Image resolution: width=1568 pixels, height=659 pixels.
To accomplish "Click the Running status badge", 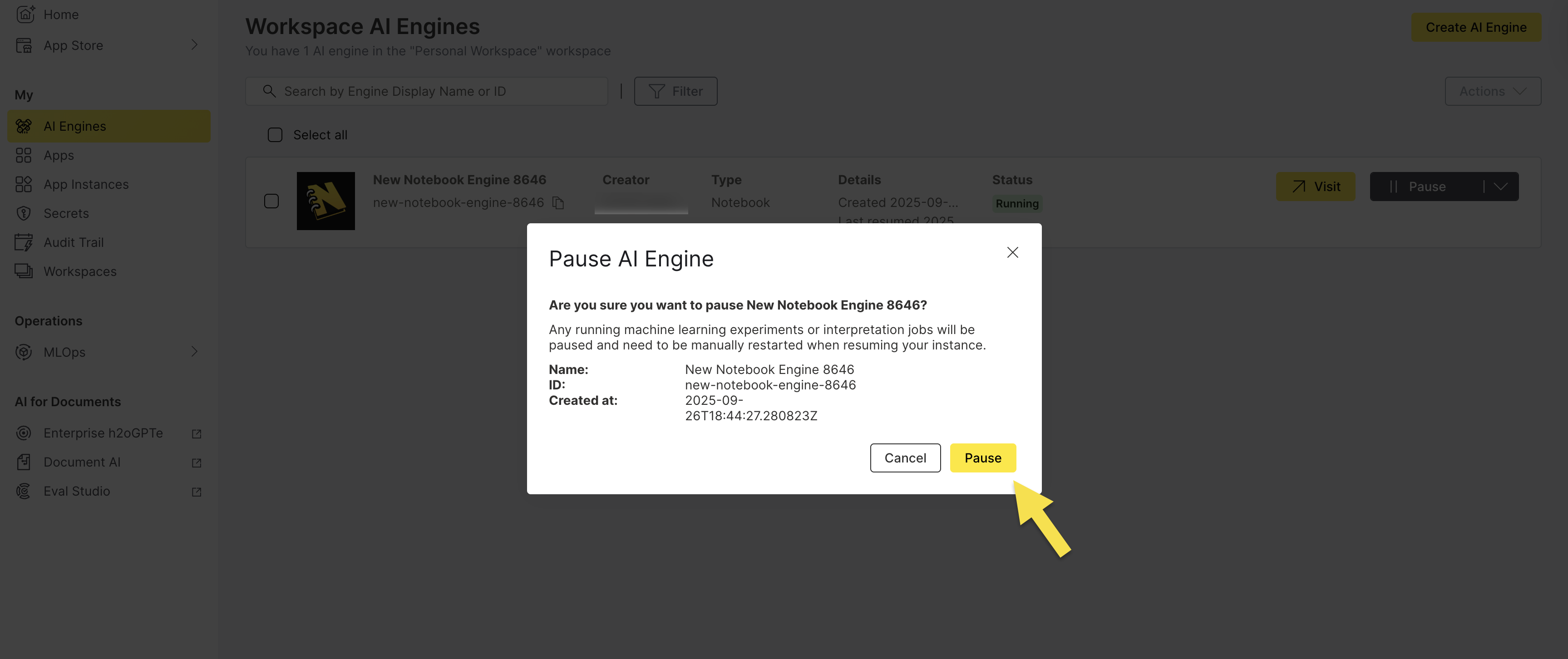I will click(x=1016, y=203).
